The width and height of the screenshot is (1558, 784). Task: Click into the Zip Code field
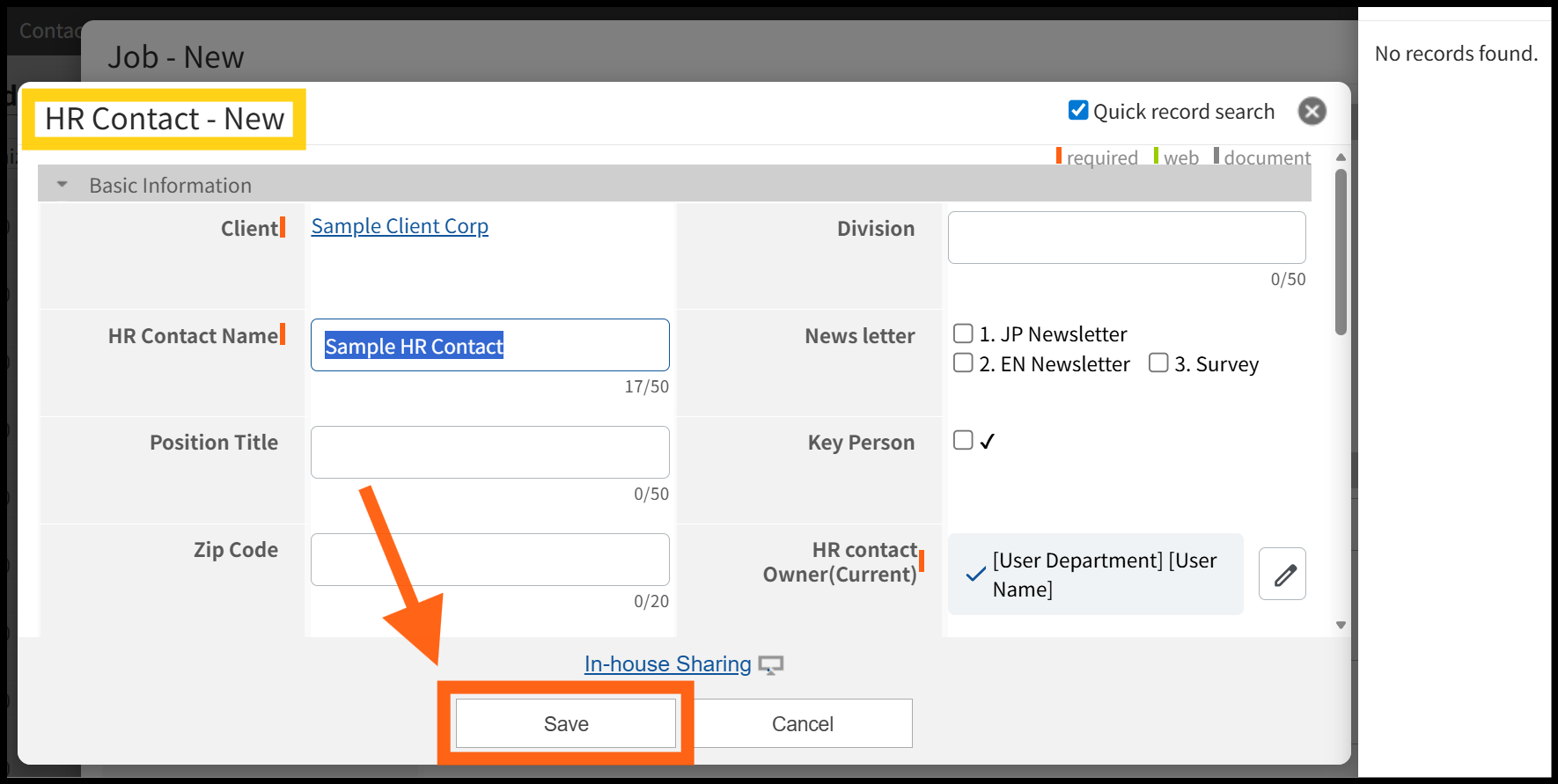[489, 560]
